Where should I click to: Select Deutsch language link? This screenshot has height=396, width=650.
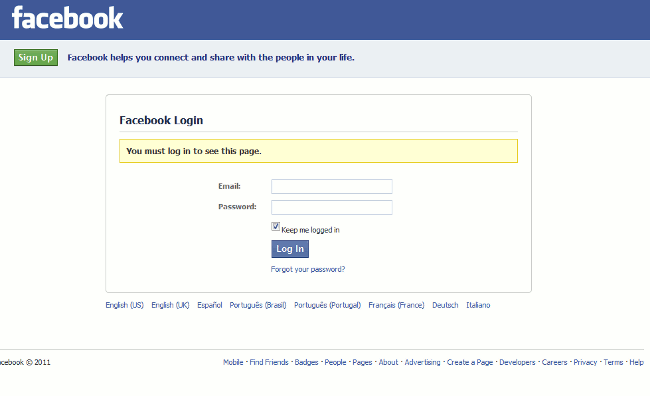445,305
